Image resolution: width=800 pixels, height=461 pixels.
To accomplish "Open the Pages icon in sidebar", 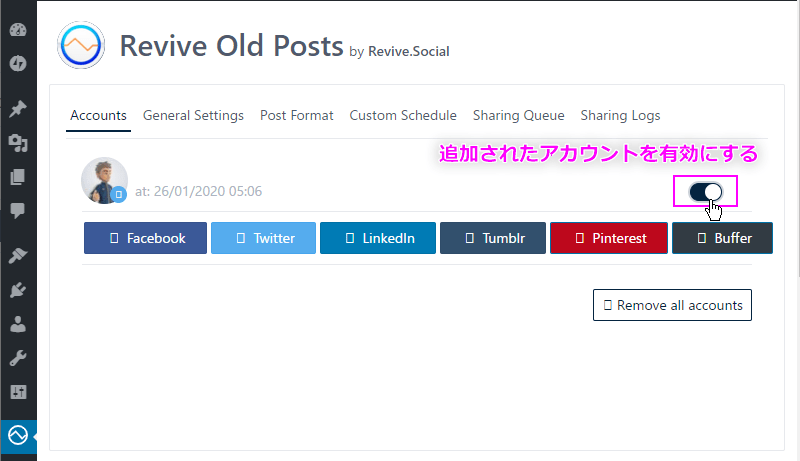I will [x=18, y=177].
